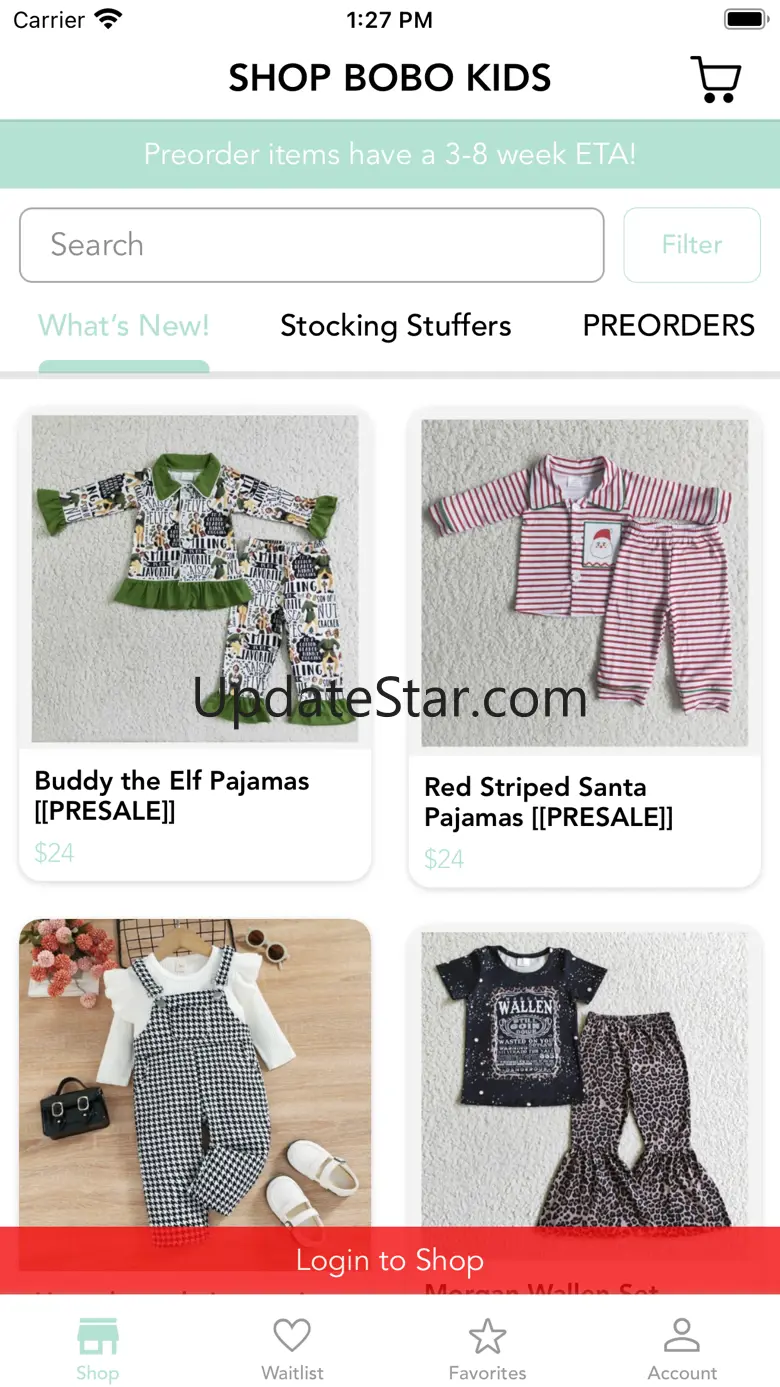Open Red Striped Santa Pajamas image
The image size is (780, 1387).
tap(585, 582)
